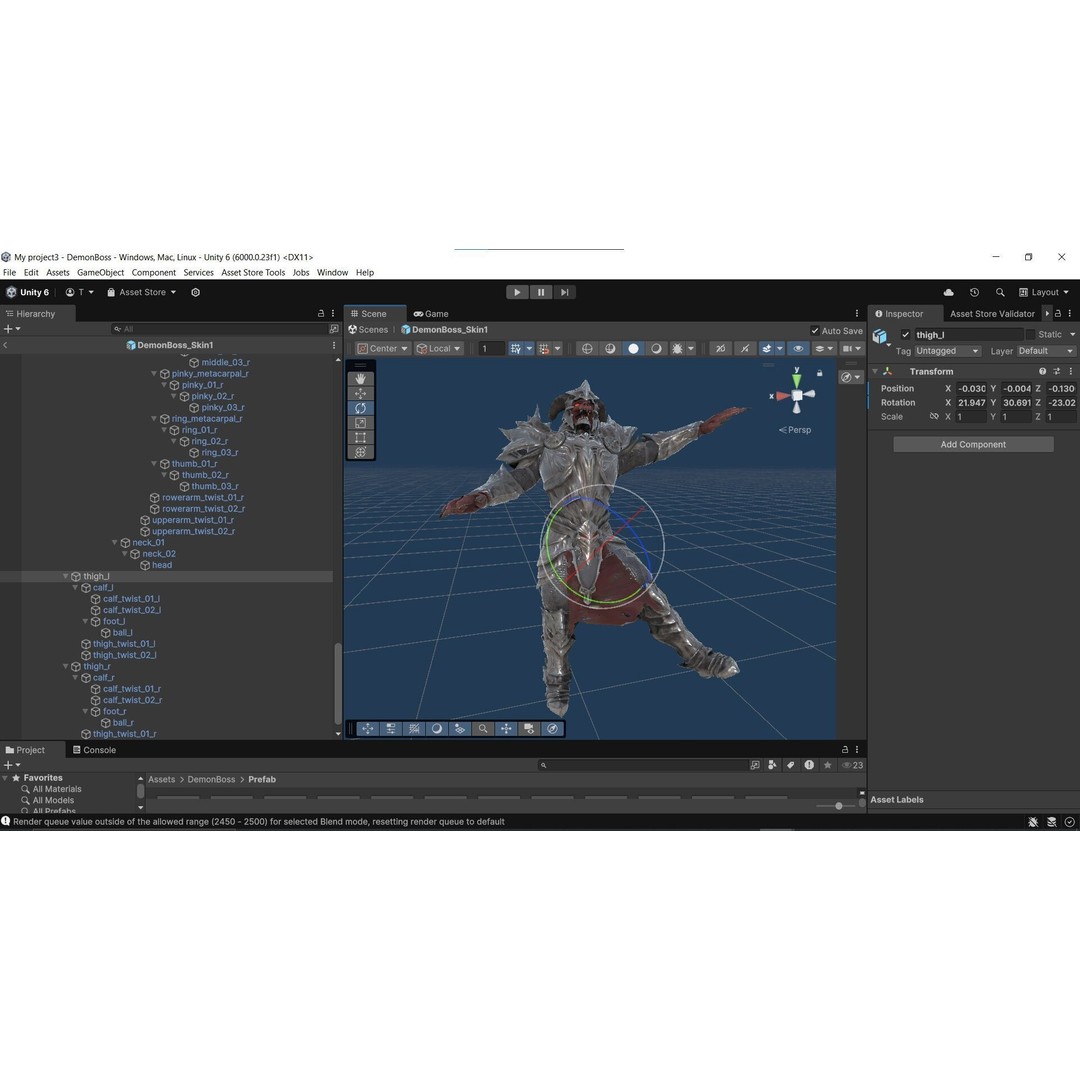
Task: Toggle scene audio mute button
Action: pyautogui.click(x=745, y=349)
